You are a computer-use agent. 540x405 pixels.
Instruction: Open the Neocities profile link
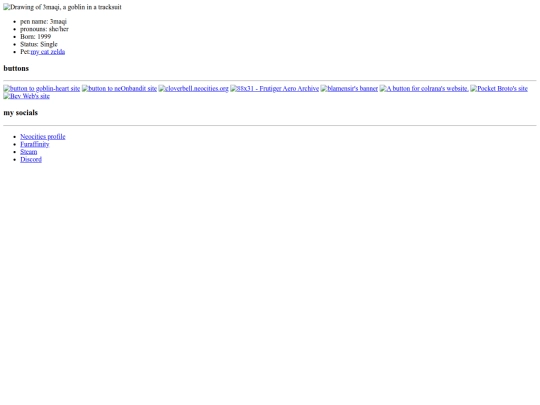point(43,136)
